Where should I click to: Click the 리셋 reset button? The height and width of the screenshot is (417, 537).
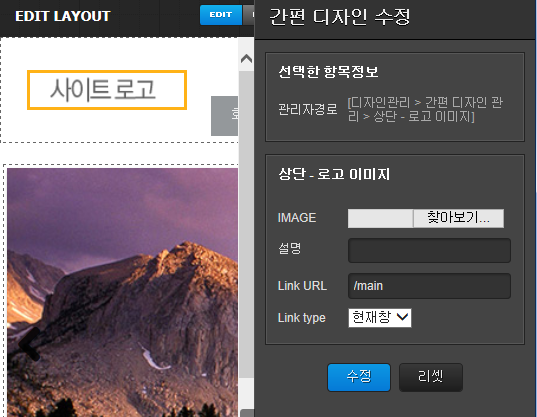[431, 377]
